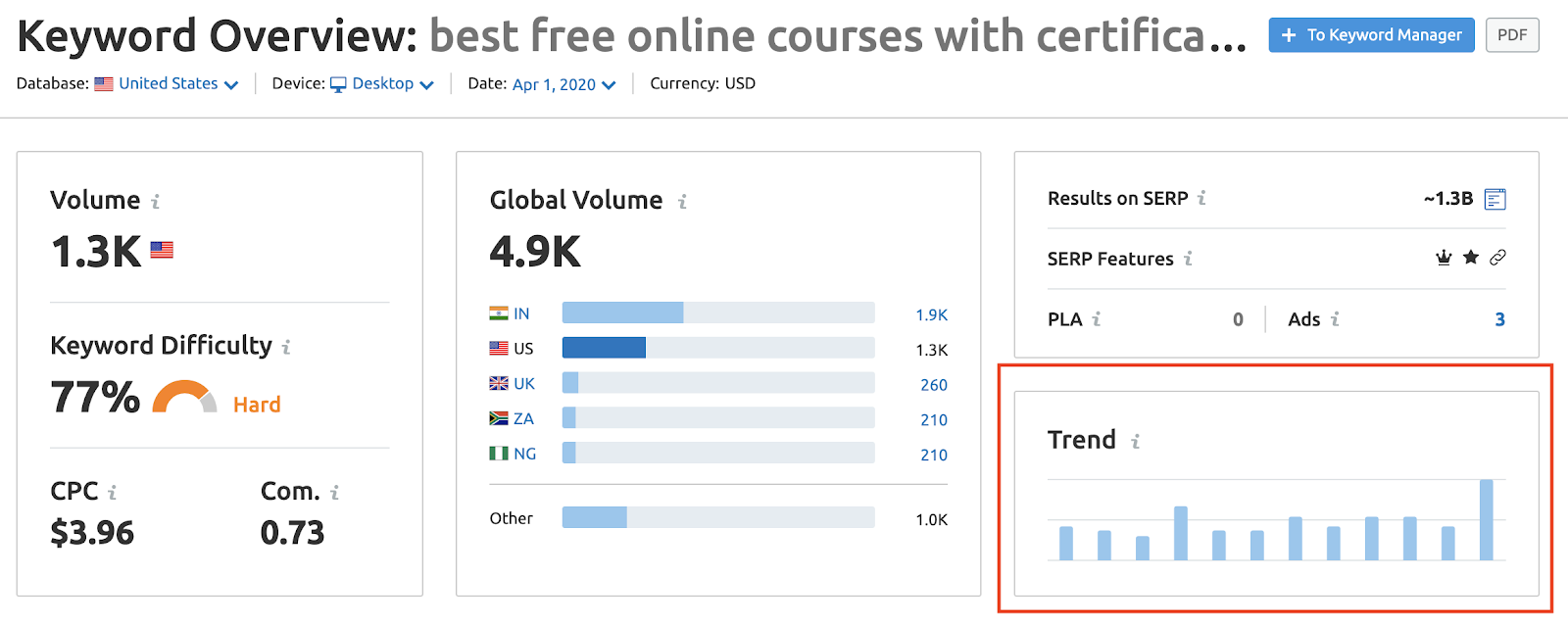Click the Results on SERP info icon
This screenshot has width=1568, height=625.
tap(1201, 198)
